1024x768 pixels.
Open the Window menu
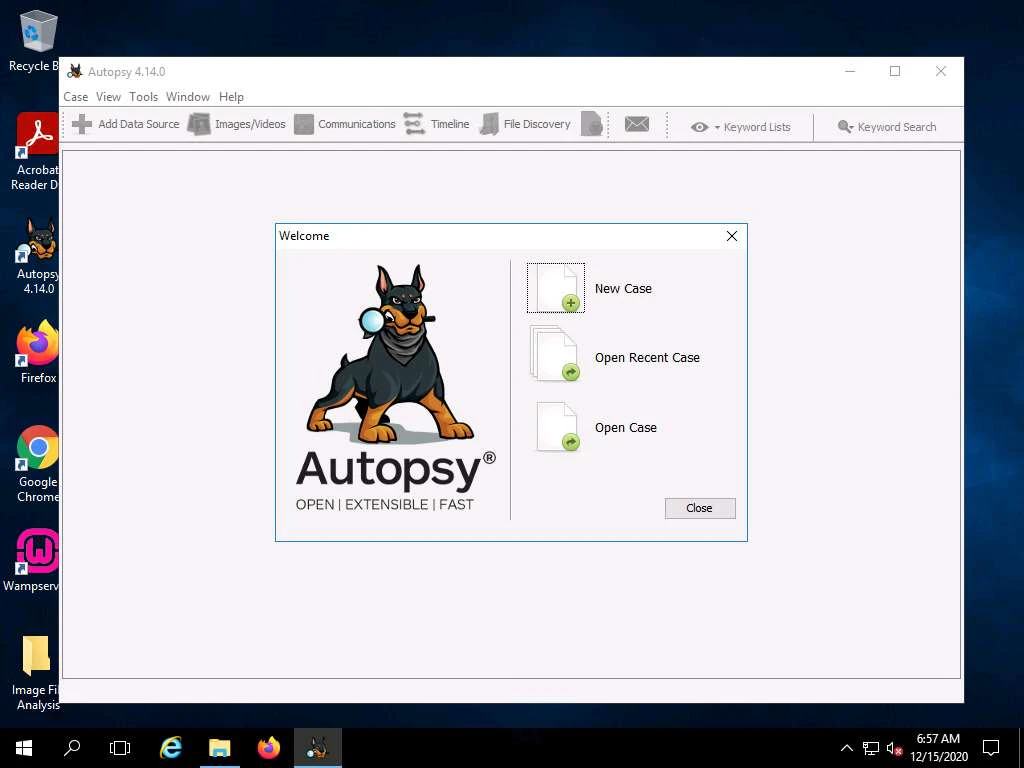coord(188,97)
